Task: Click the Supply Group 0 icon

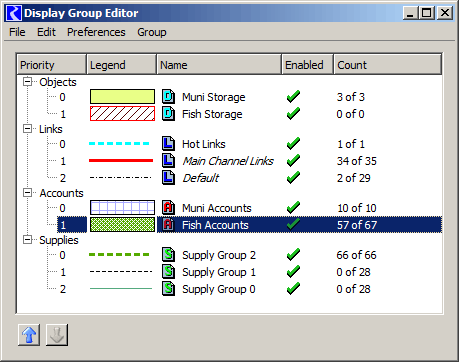Action: pyautogui.click(x=168, y=289)
